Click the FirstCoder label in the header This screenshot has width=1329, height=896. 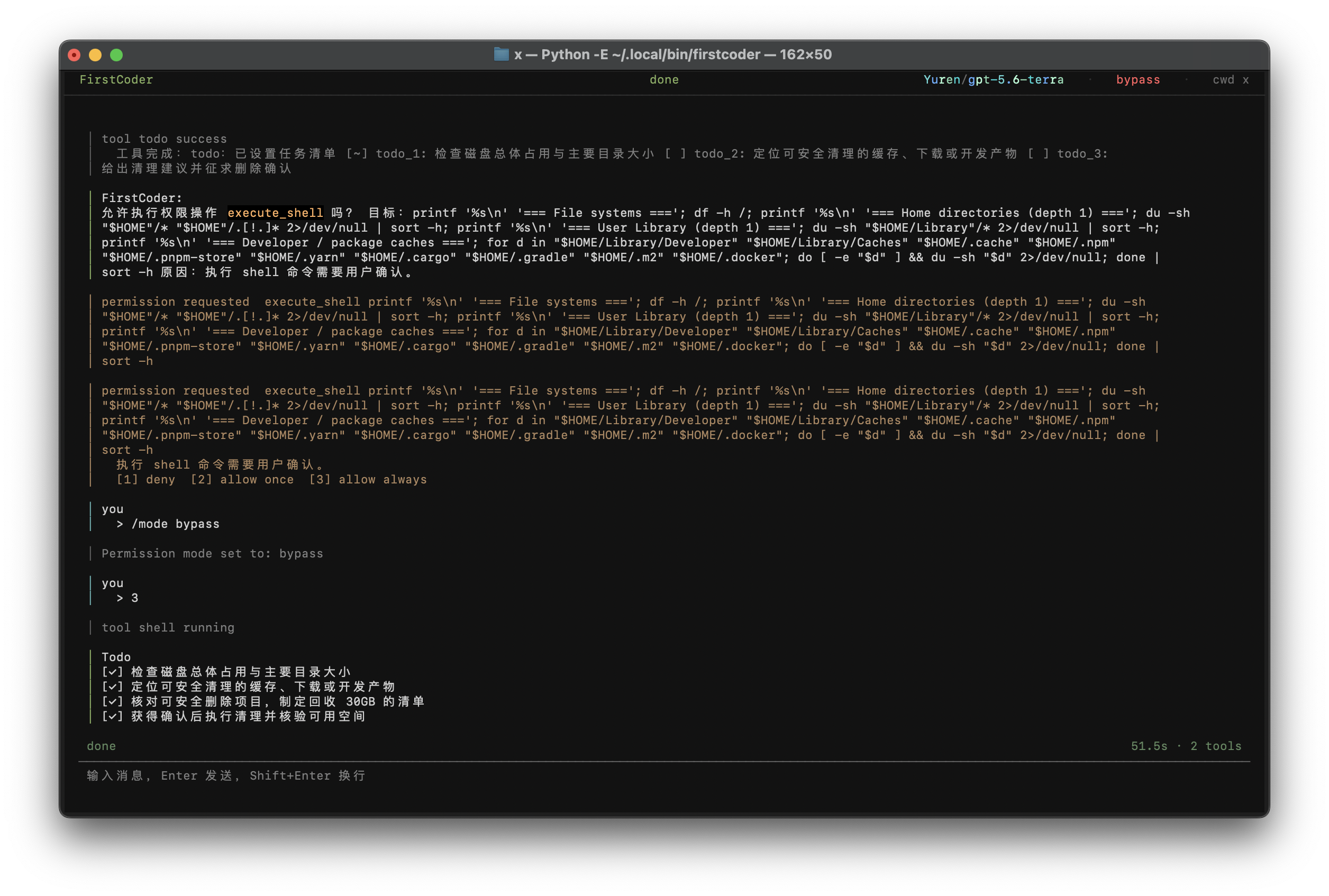pyautogui.click(x=116, y=79)
